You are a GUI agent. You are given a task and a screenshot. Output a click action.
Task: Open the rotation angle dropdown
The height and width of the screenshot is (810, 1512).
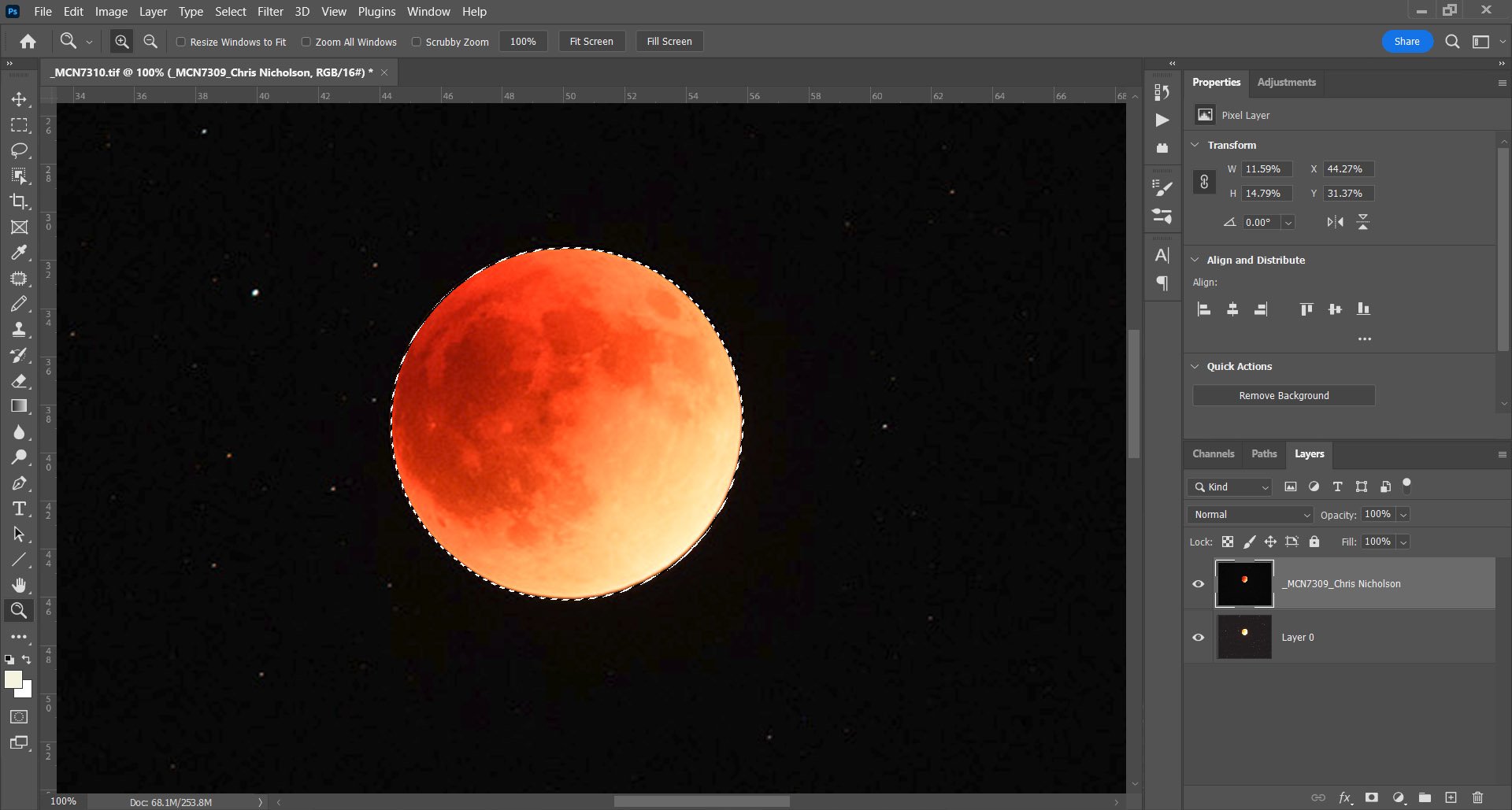1288,223
